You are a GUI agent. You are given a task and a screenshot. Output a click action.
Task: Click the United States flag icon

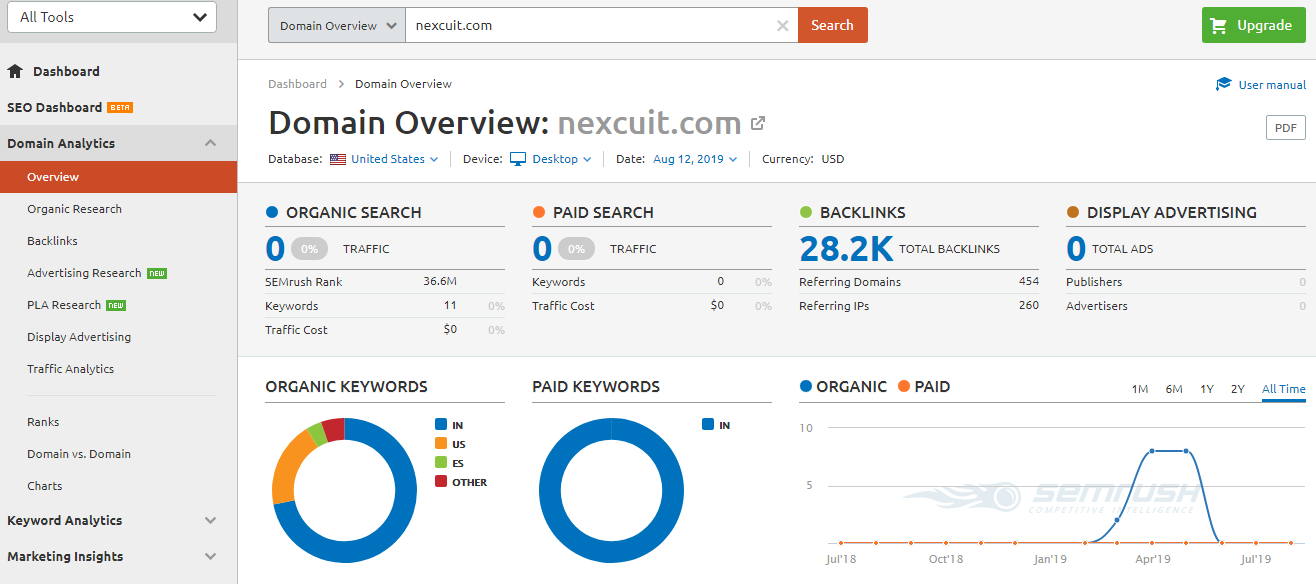(x=338, y=159)
